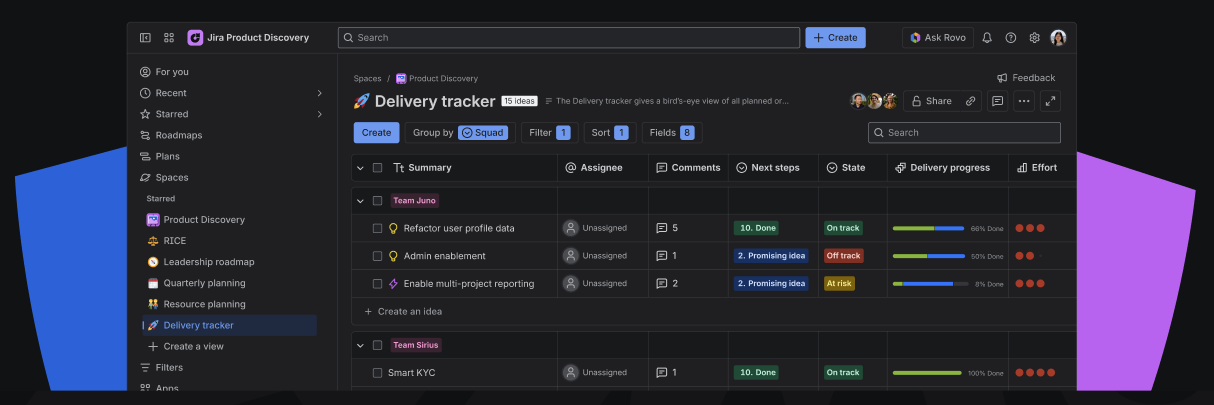Click the Create button above the table

tap(376, 133)
